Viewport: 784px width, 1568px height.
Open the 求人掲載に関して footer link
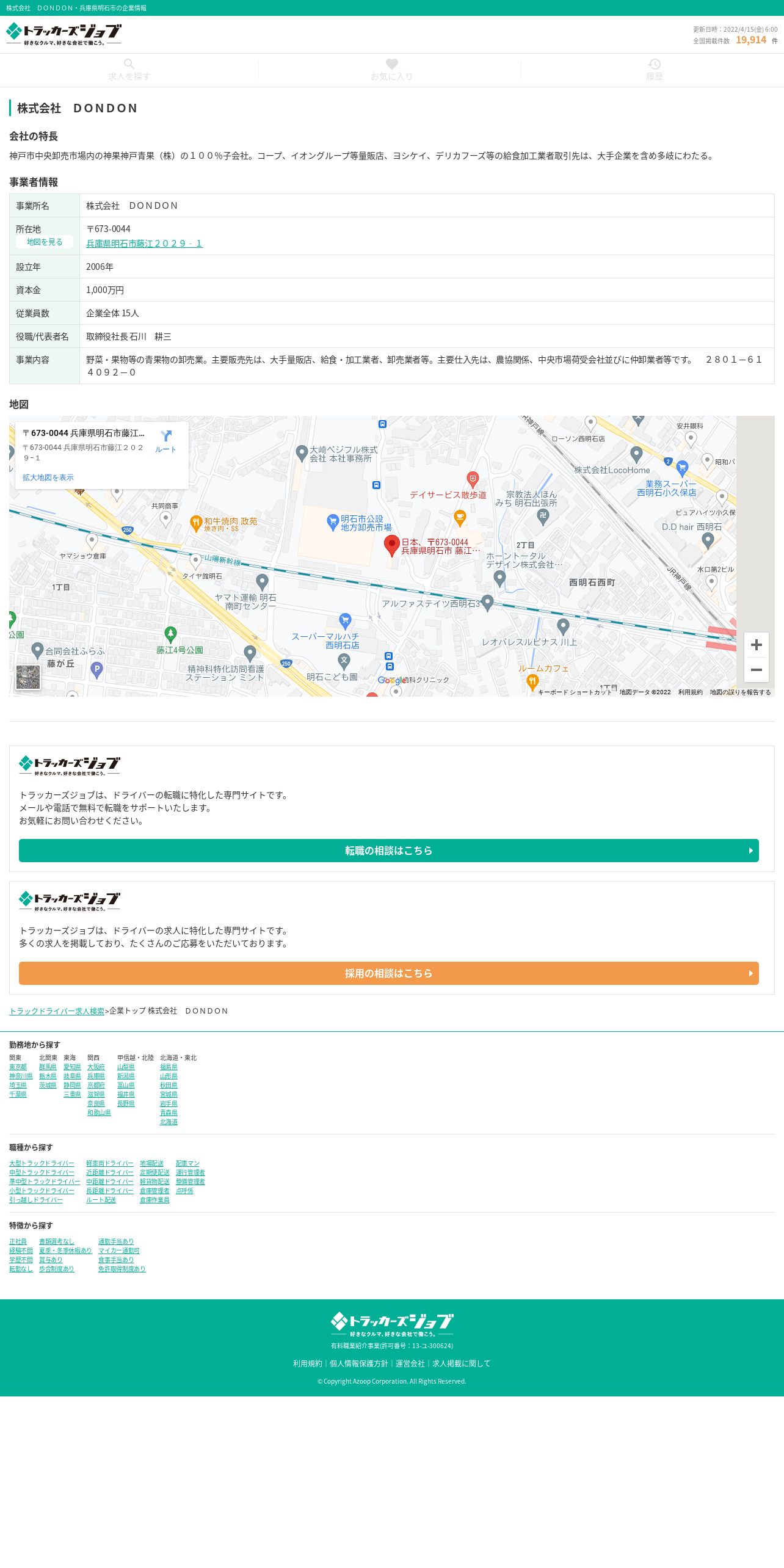point(462,1363)
